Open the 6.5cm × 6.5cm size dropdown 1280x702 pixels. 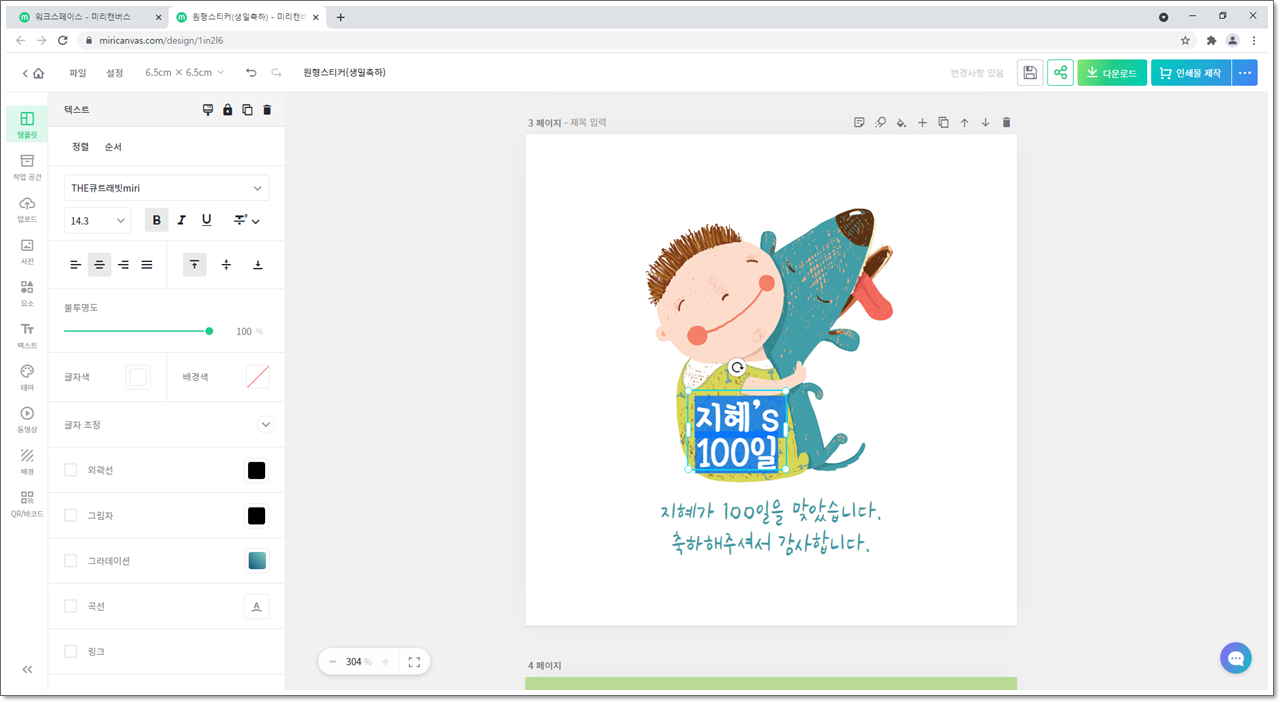(185, 73)
